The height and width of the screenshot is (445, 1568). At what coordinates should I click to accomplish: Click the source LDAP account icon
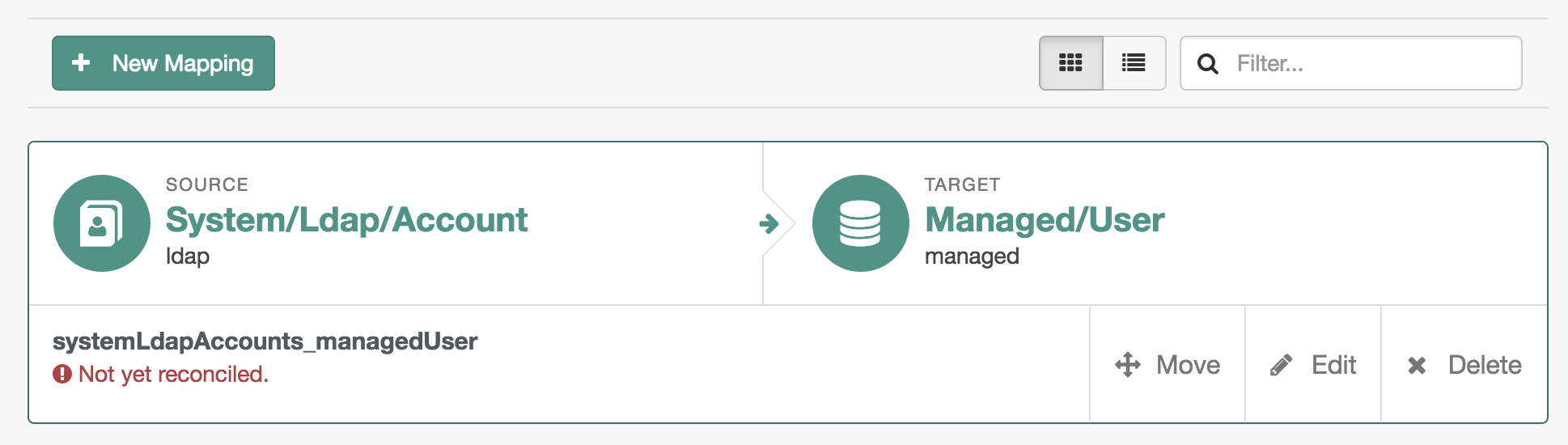click(x=102, y=223)
